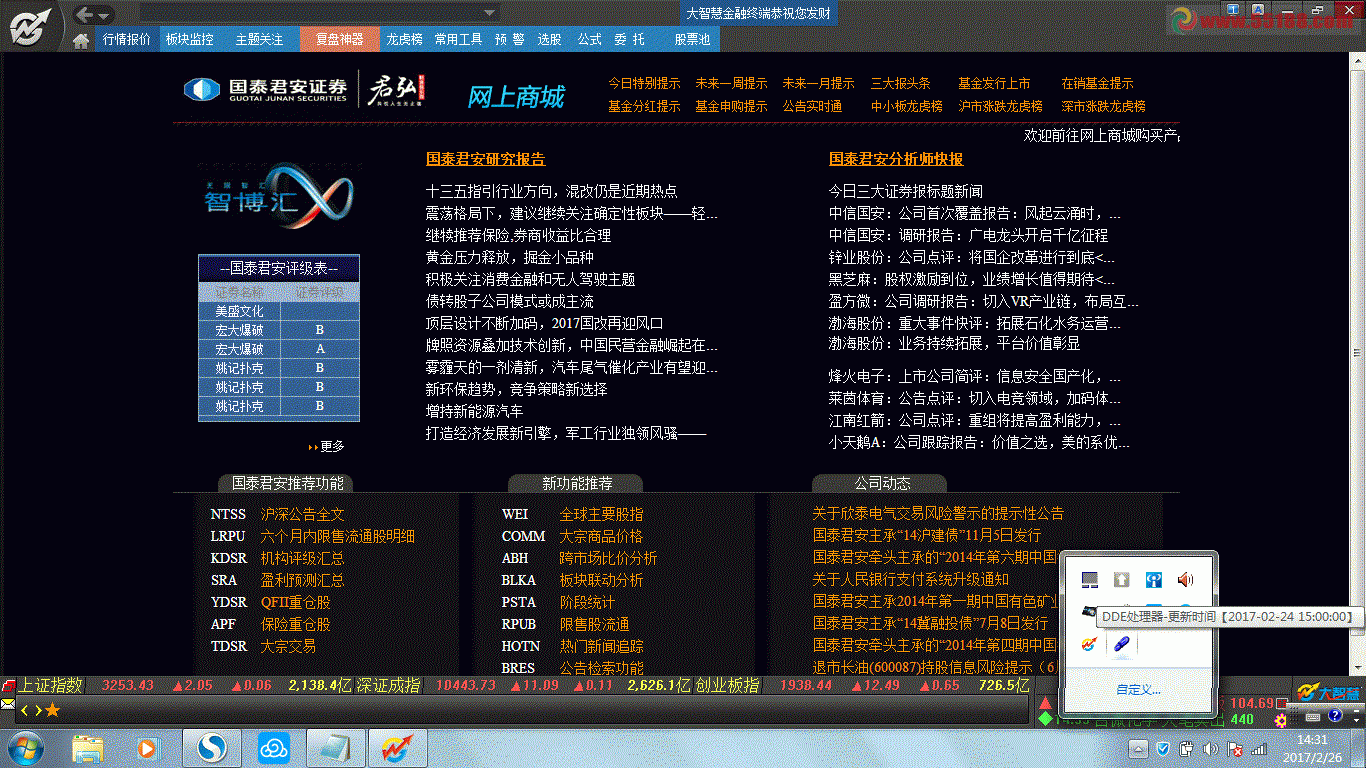Toggle the hidden tray icons arrow
Image resolution: width=1366 pixels, height=768 pixels.
point(1138,748)
